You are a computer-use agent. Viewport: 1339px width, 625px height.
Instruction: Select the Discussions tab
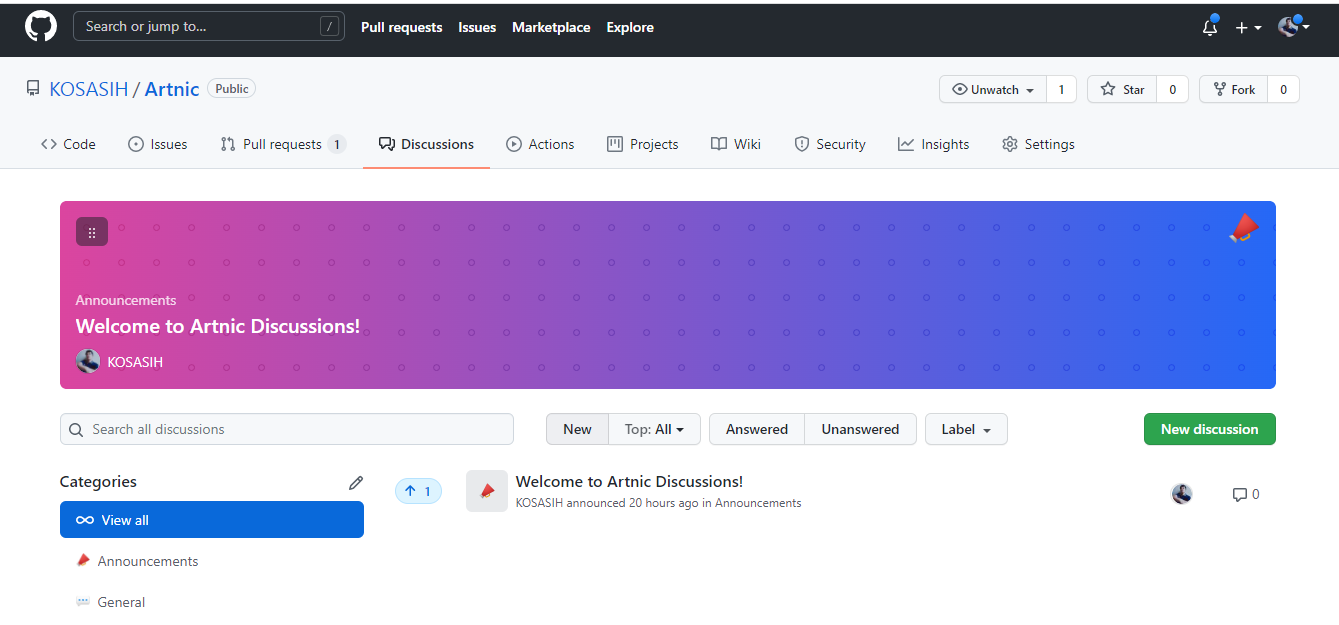426,144
